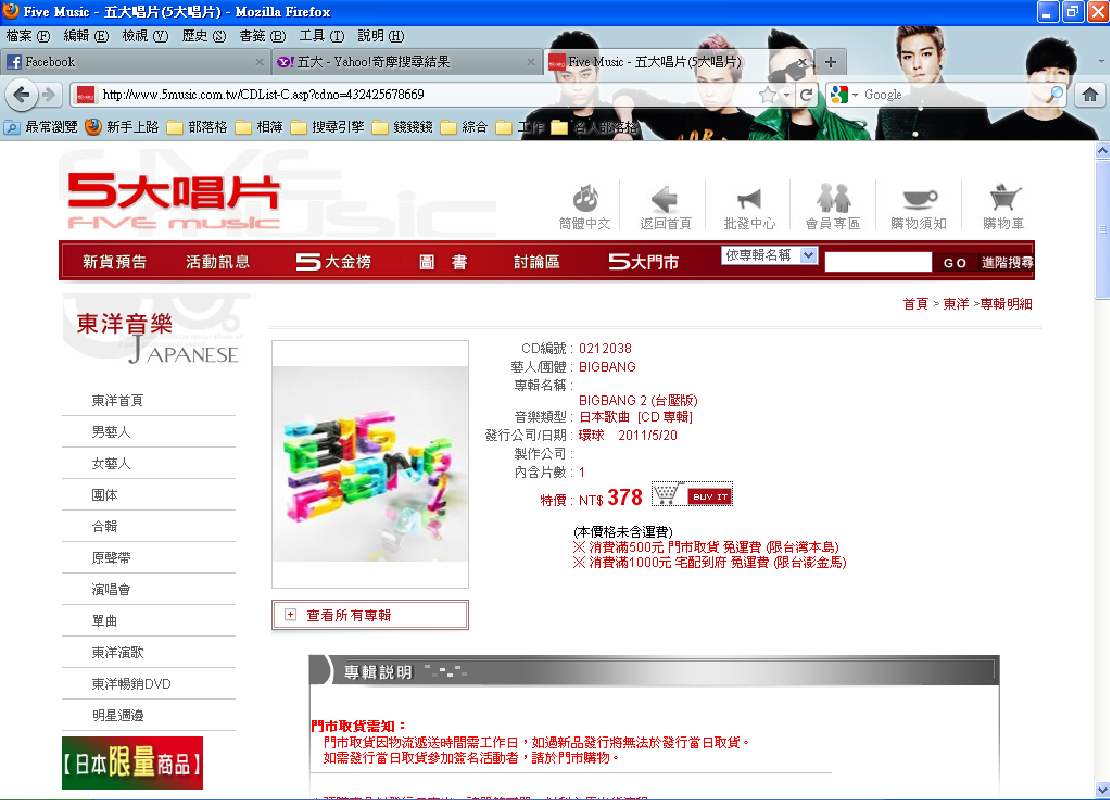Click the 首頁 breadcrumb link
Viewport: 1110px width, 800px height.
tap(915, 304)
